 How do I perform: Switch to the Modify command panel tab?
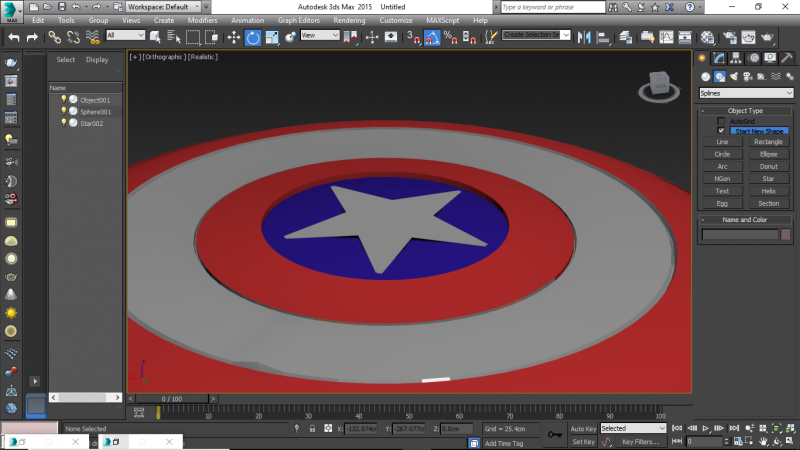[719, 58]
